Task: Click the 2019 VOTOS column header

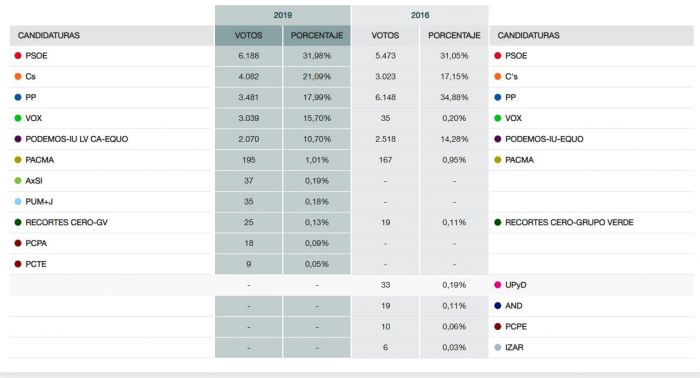Action: tap(249, 35)
